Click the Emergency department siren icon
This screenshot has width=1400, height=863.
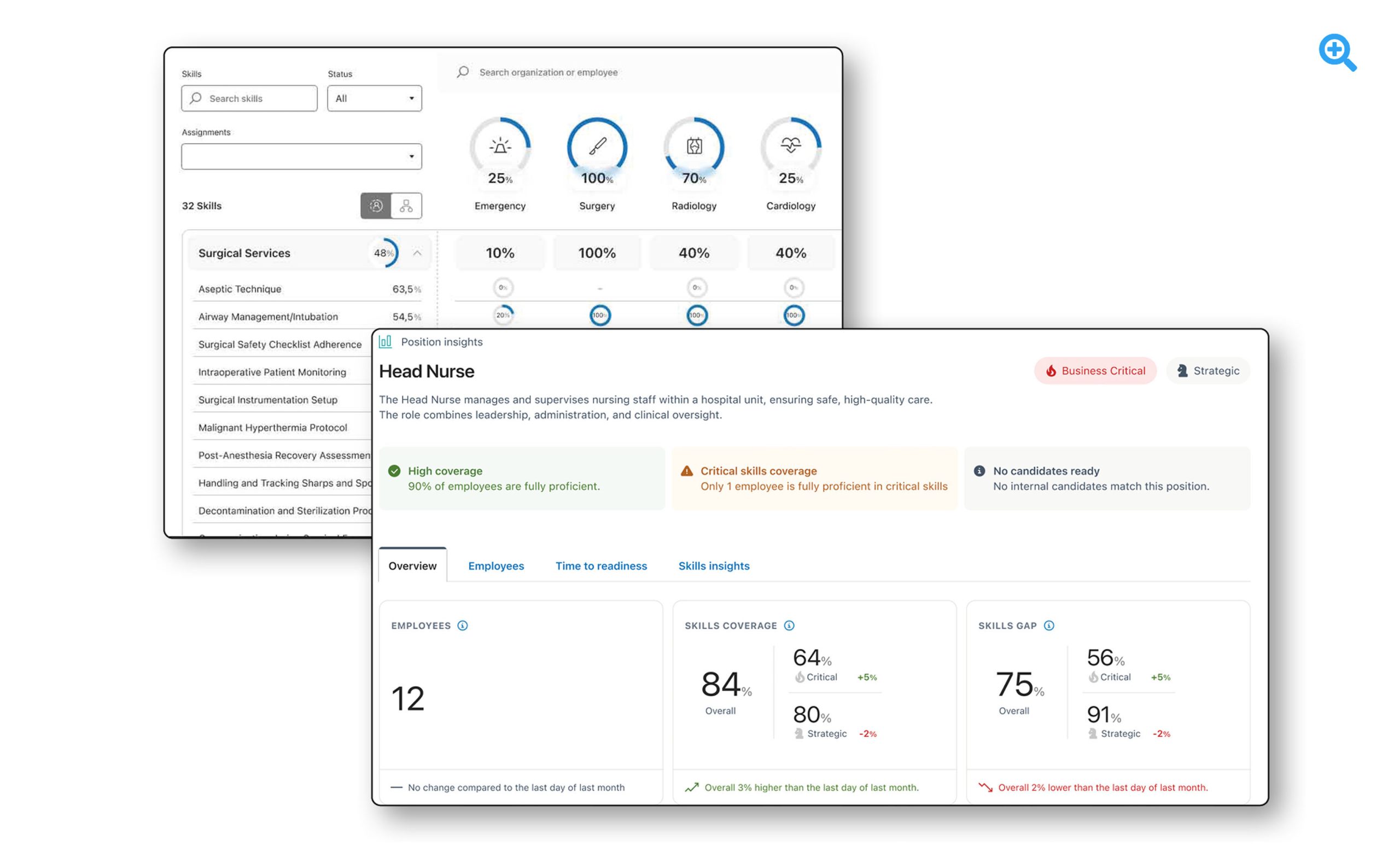point(500,146)
